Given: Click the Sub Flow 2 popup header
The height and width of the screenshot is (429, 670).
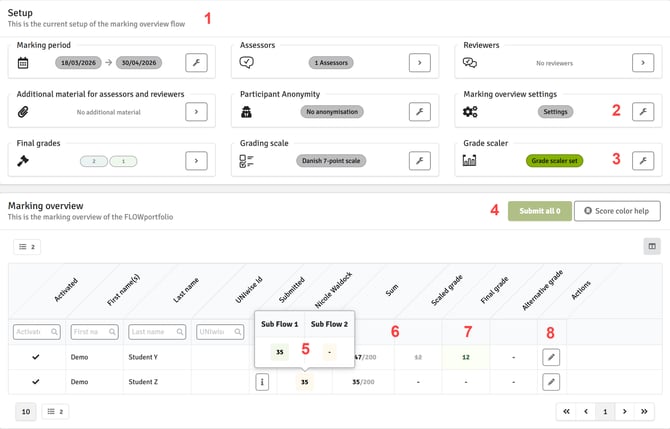Looking at the screenshot, I should (x=329, y=324).
